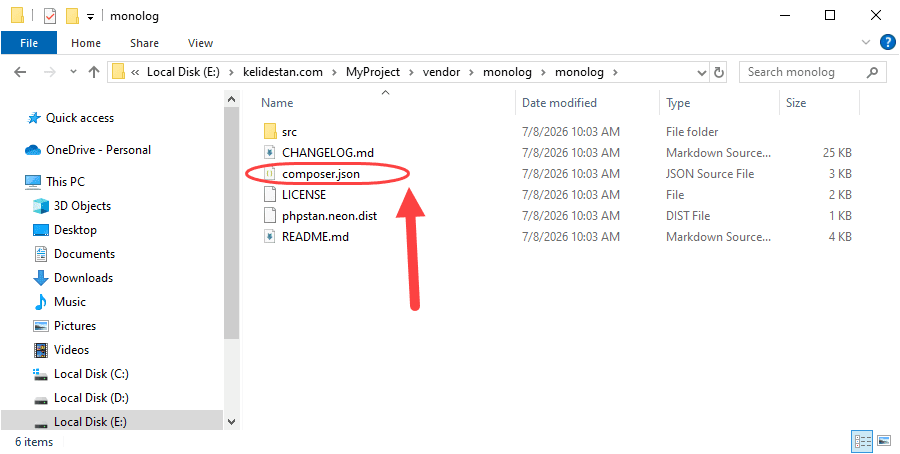The width and height of the screenshot is (900, 454).
Task: Open the Share ribbon tab
Action: tap(144, 43)
